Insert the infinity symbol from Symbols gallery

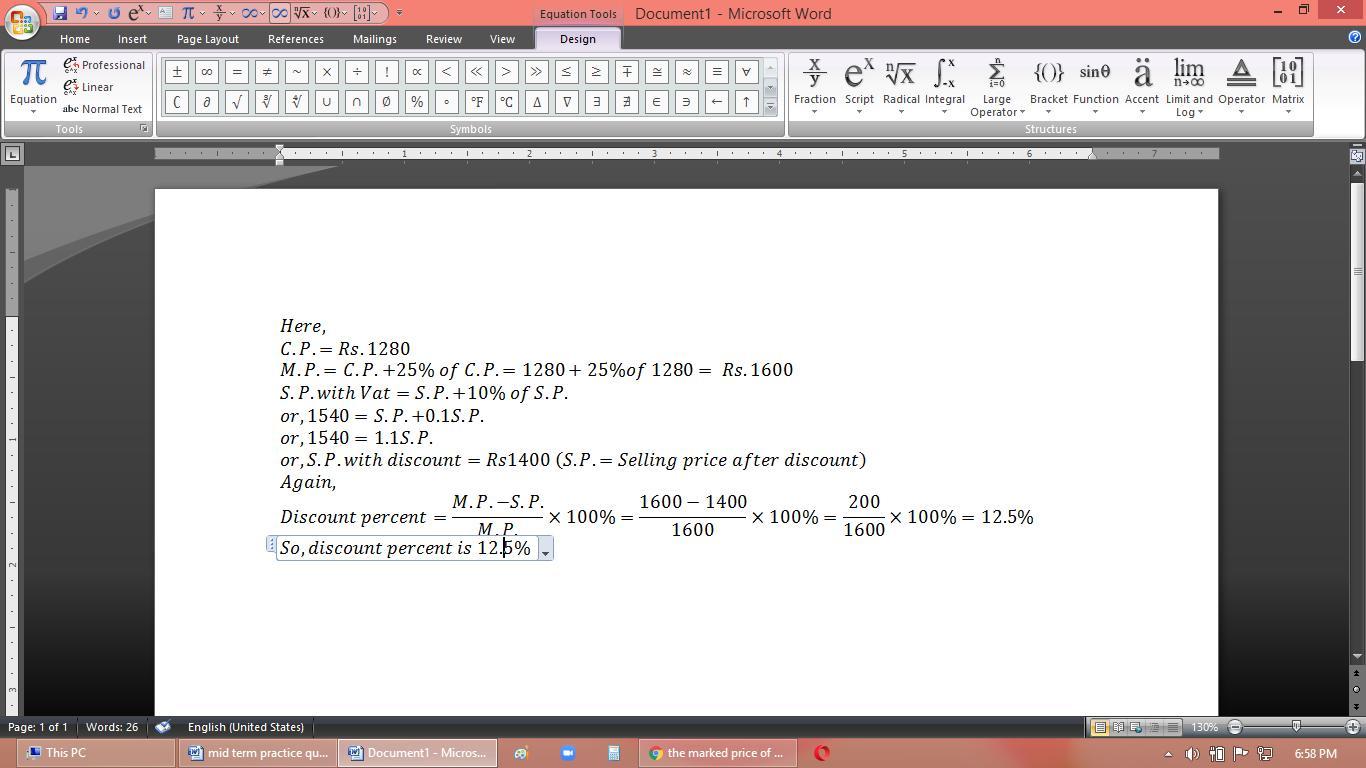207,72
